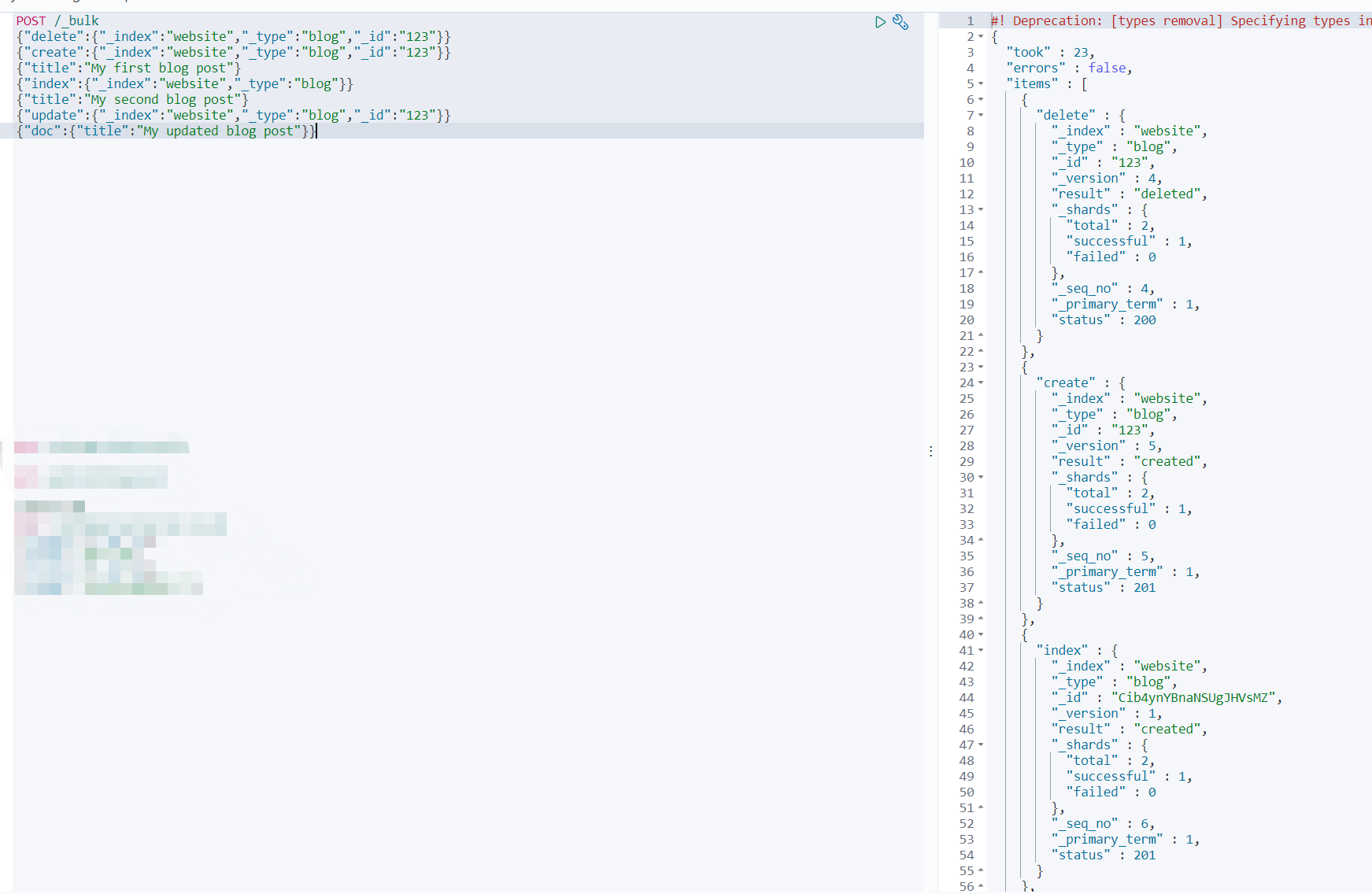Click "_seq_no" : 4 line

(1103, 288)
